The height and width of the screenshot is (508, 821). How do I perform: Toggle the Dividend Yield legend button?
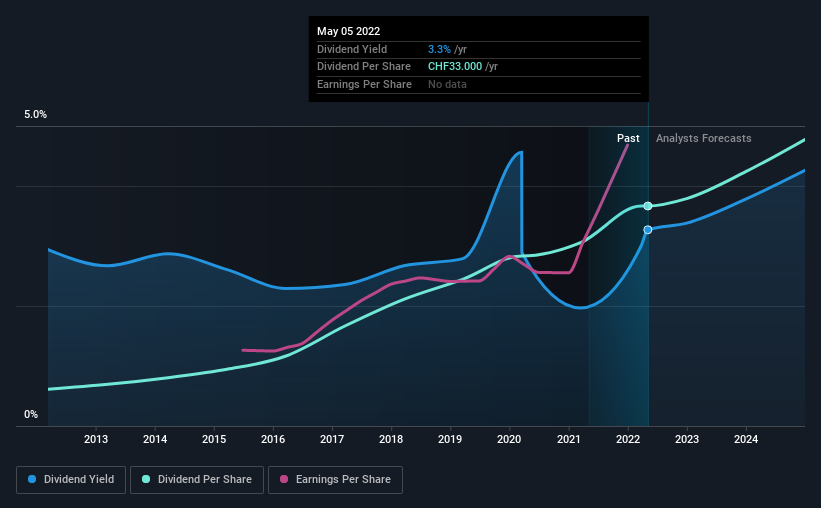point(71,480)
